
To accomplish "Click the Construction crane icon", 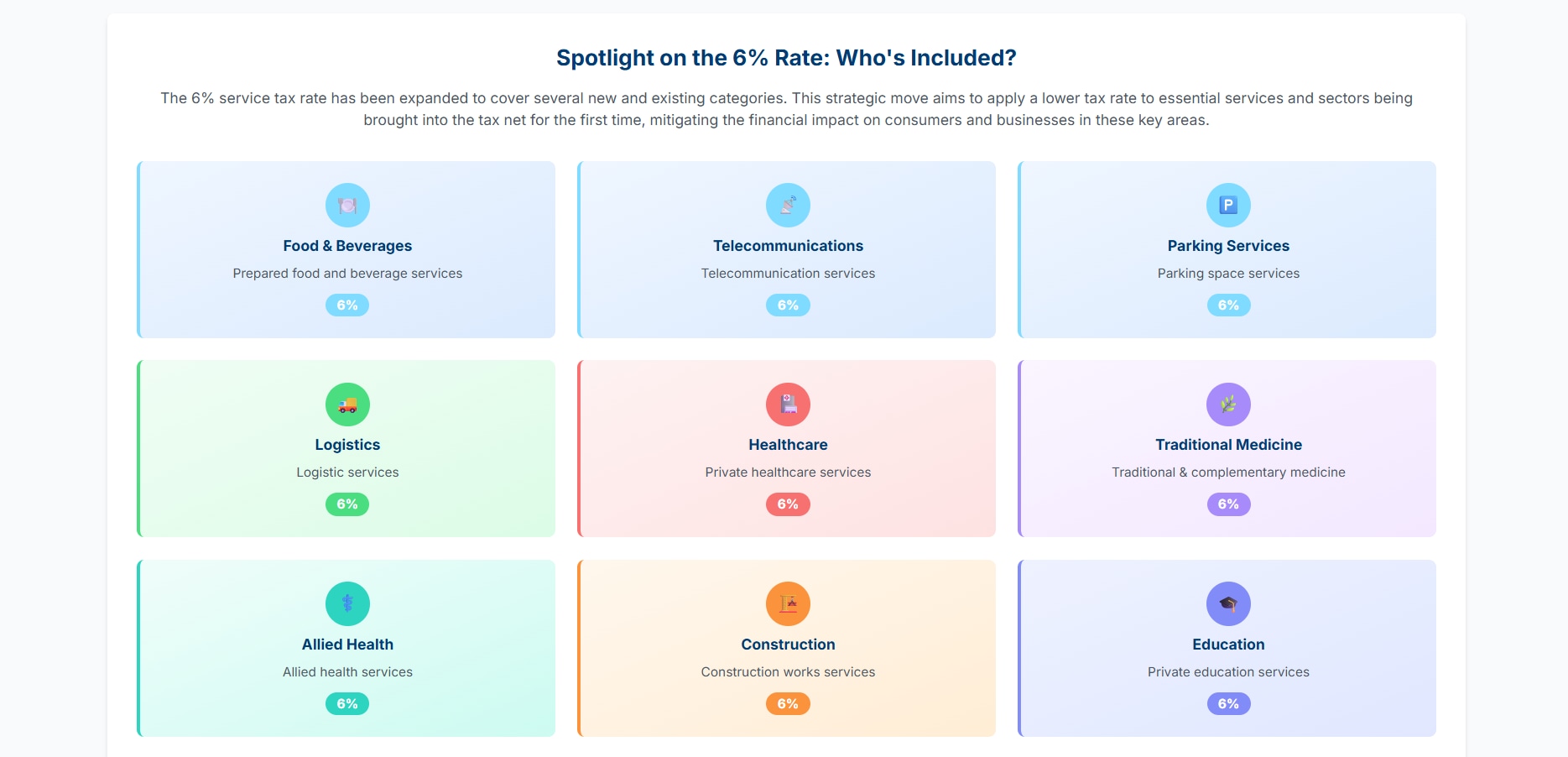I will (788, 603).
